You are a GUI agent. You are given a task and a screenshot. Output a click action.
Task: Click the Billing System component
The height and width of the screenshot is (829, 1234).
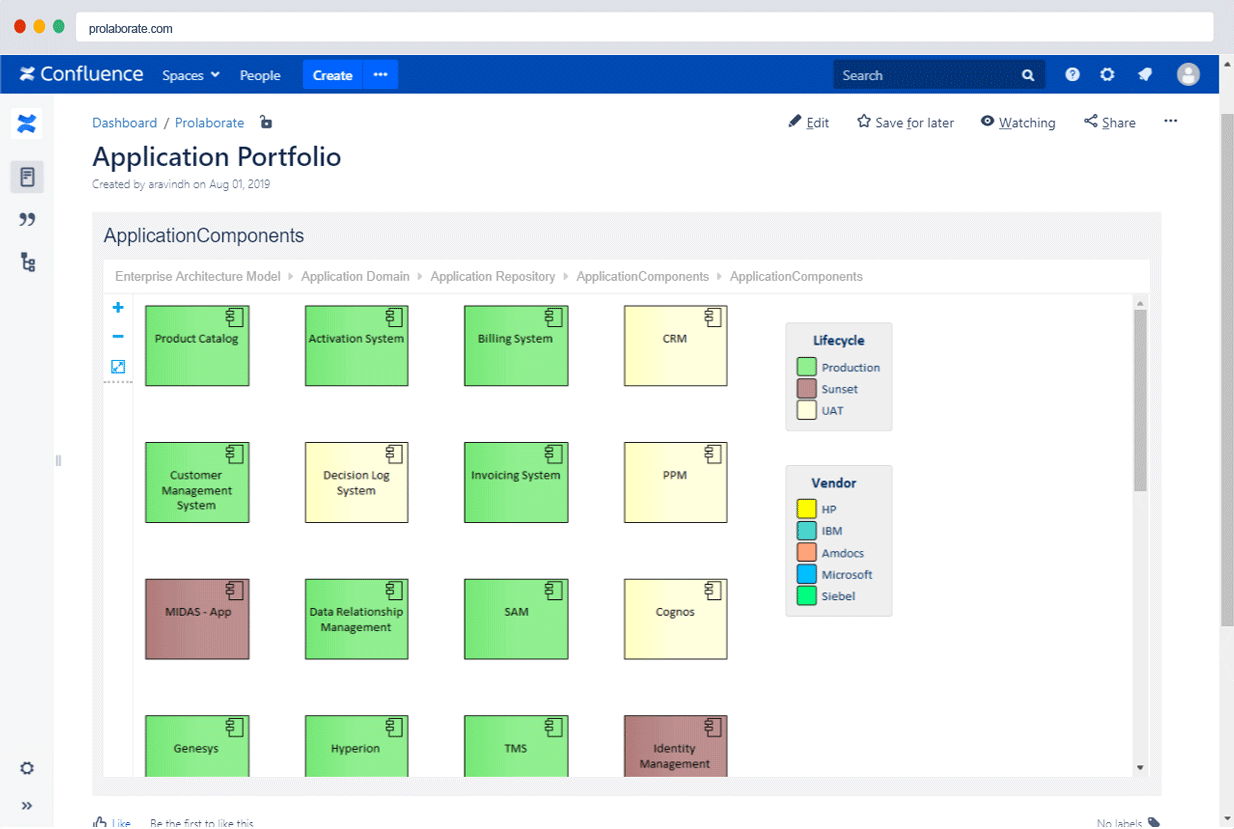[516, 346]
